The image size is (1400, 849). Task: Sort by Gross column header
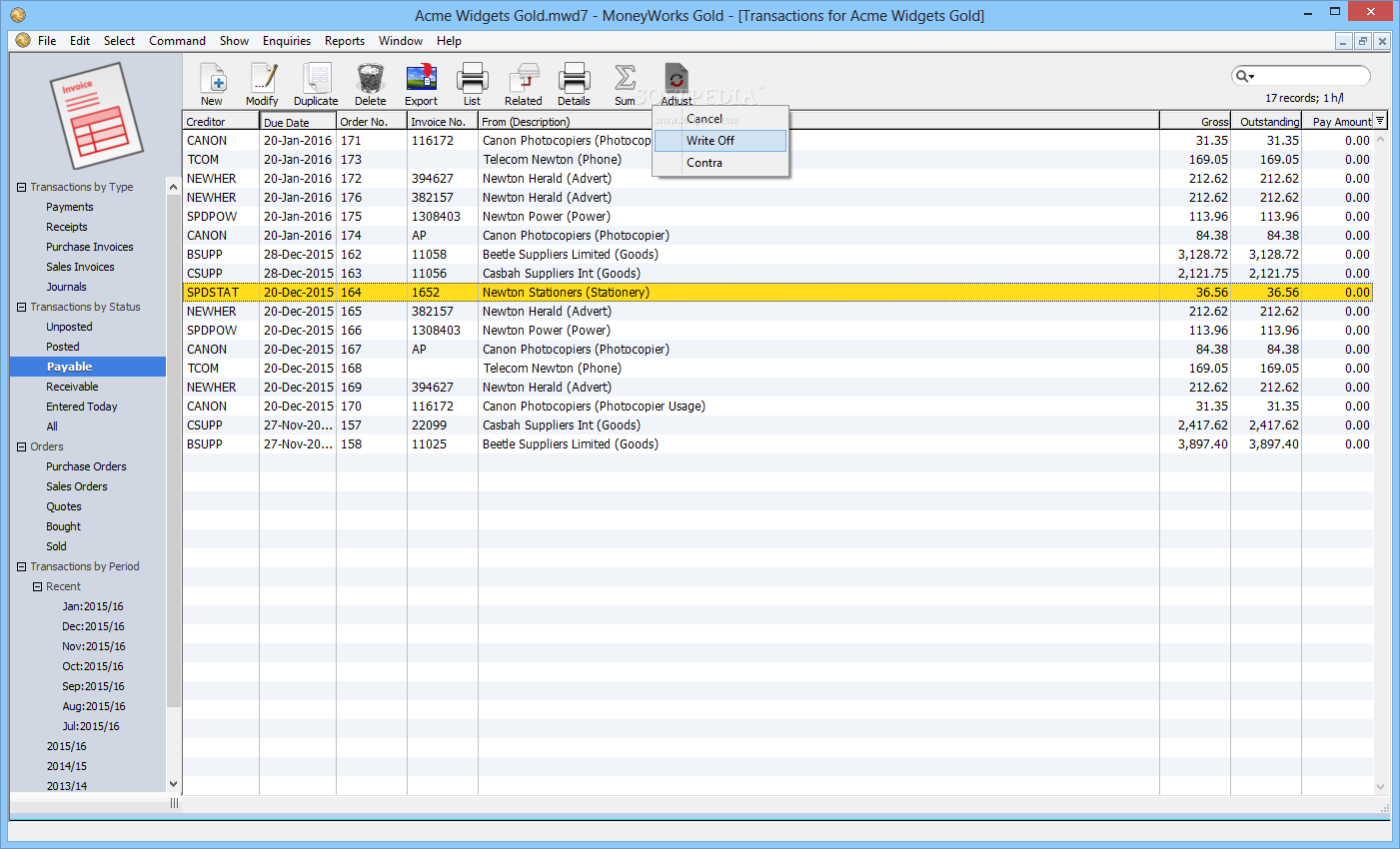click(1195, 121)
